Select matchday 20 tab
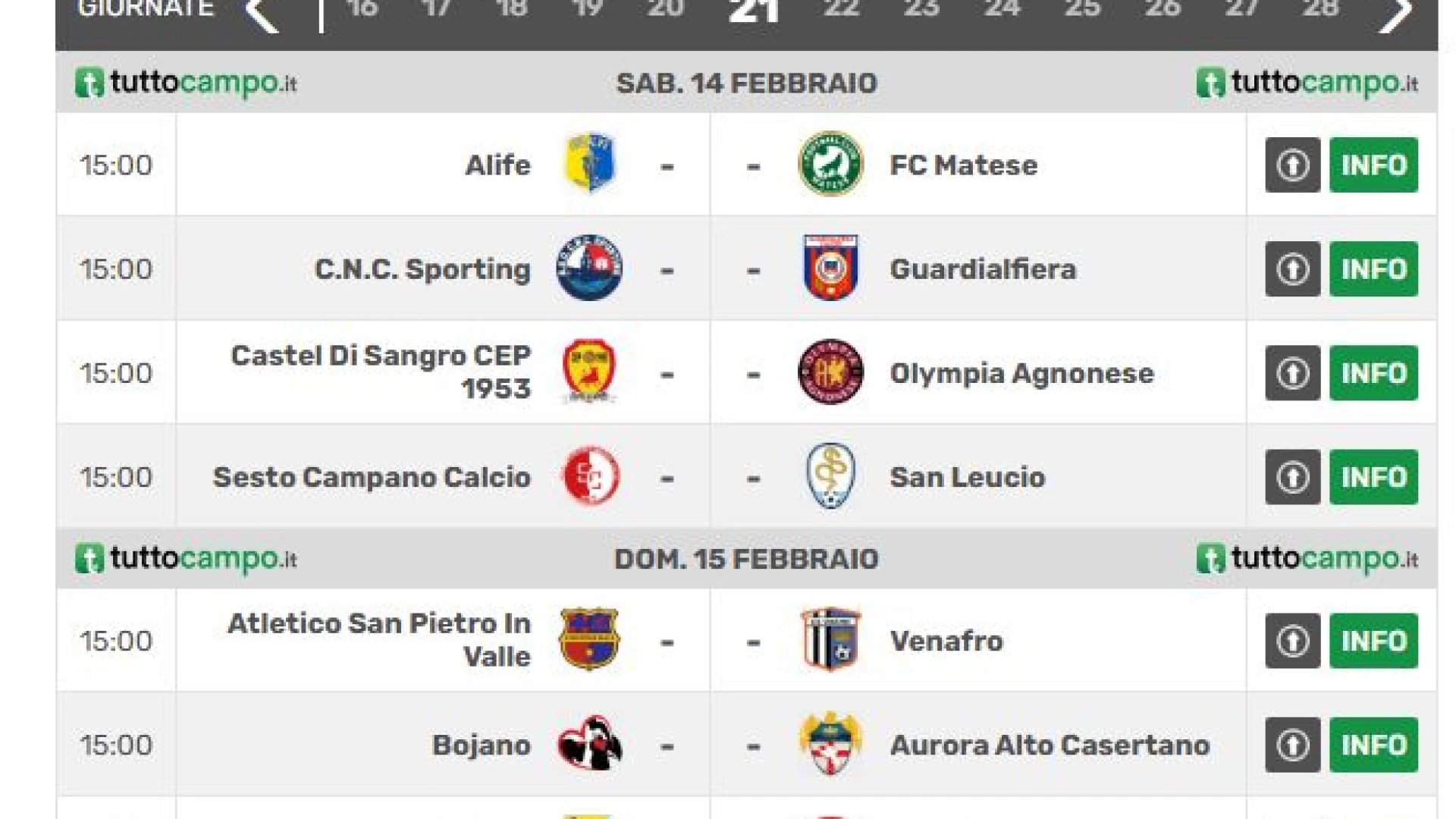The width and height of the screenshot is (1456, 819). (665, 9)
